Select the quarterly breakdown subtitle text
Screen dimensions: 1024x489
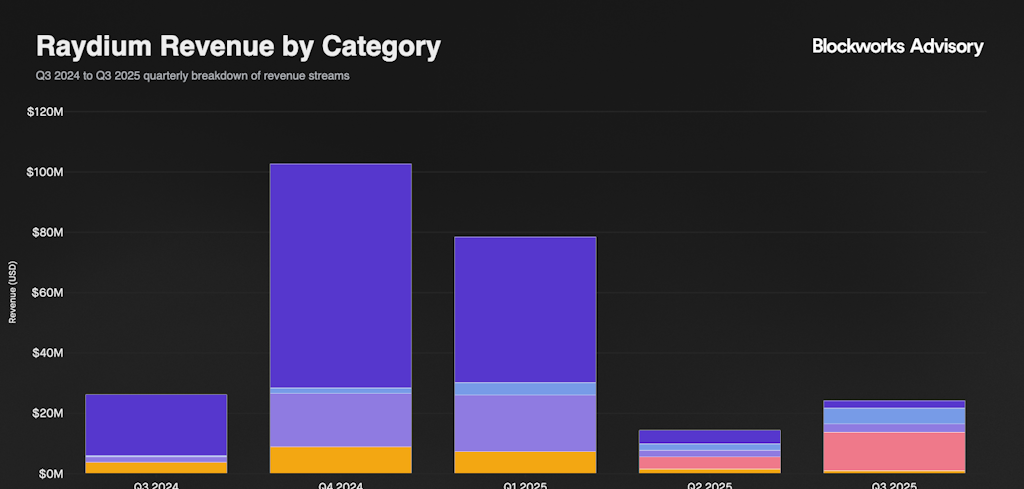193,76
